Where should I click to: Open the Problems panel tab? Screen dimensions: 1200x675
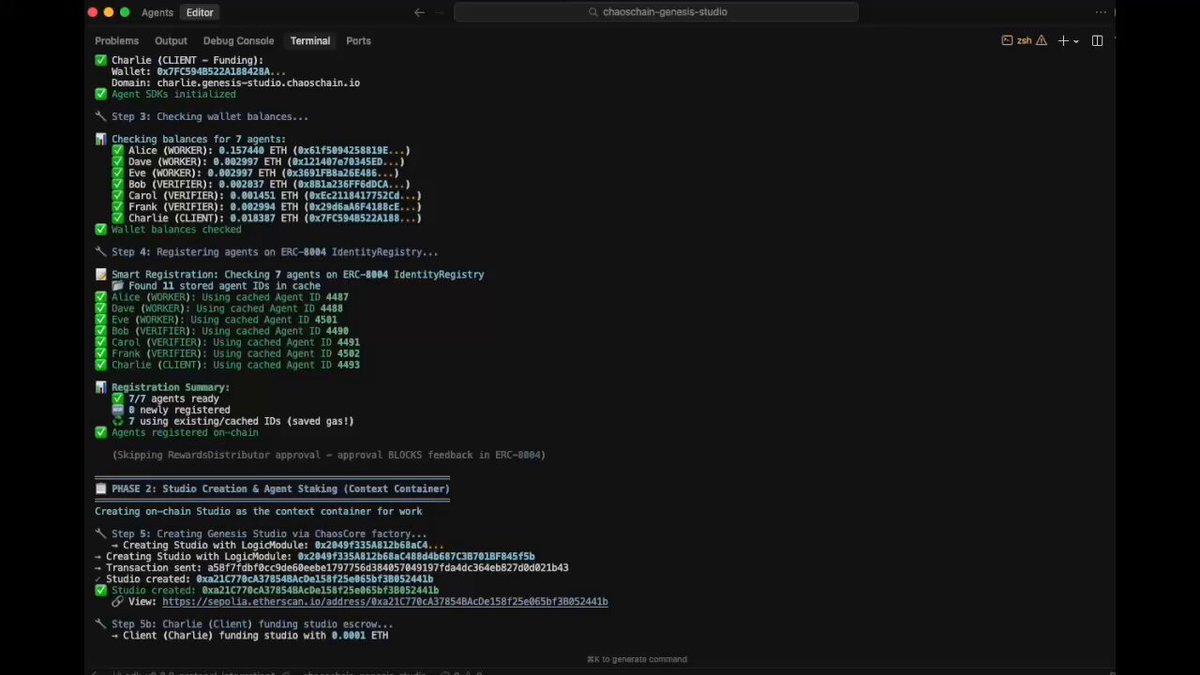pos(117,41)
